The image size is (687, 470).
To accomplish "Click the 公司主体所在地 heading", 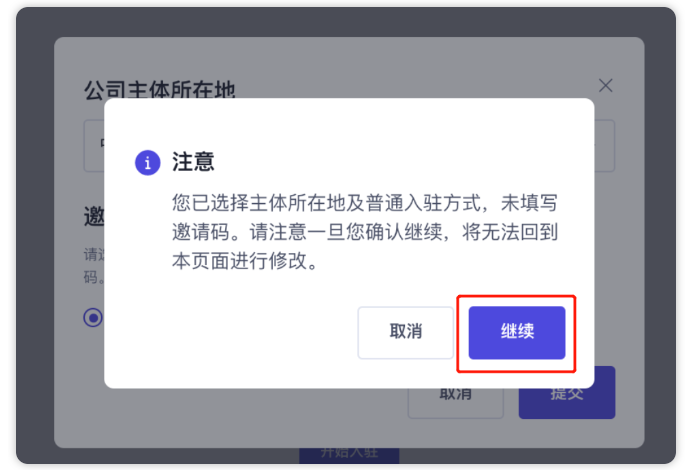I will click(x=159, y=89).
